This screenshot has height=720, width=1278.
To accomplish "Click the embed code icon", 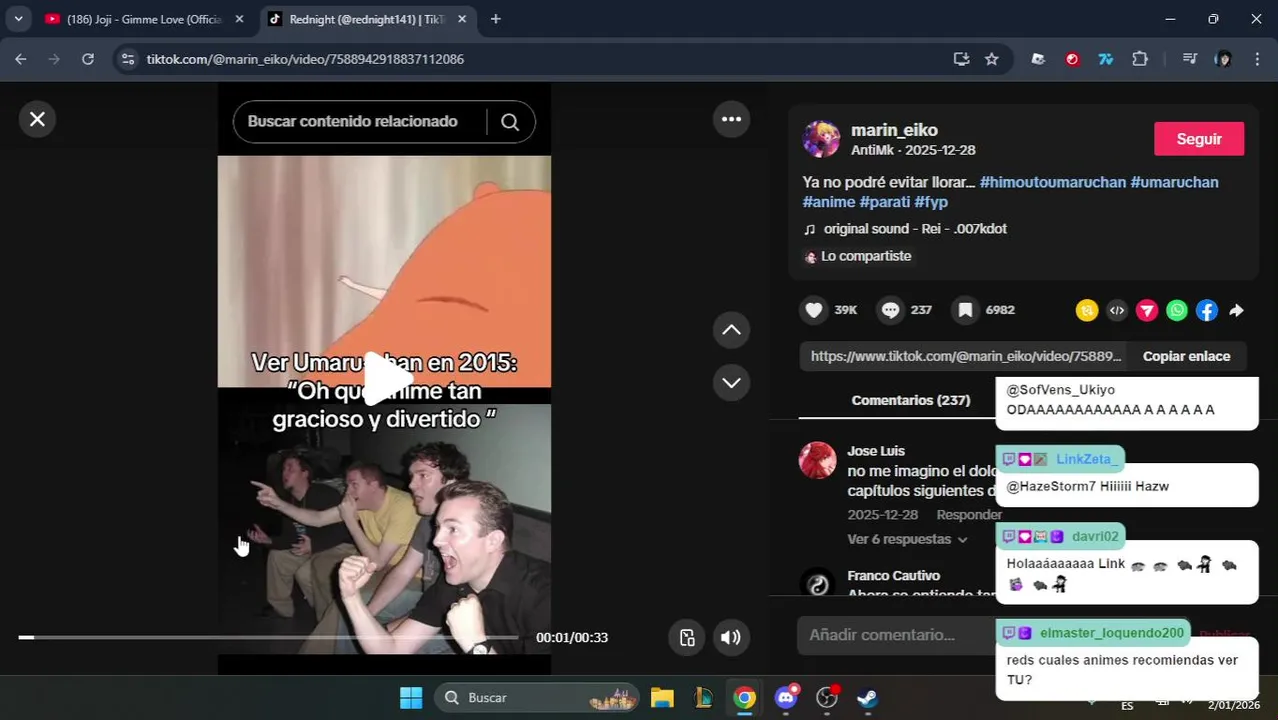I will pyautogui.click(x=1117, y=311).
